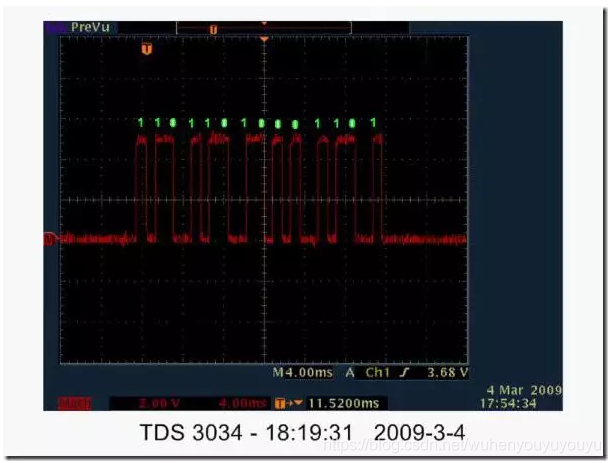Click the M4.00ms timebase readout

tap(302, 372)
